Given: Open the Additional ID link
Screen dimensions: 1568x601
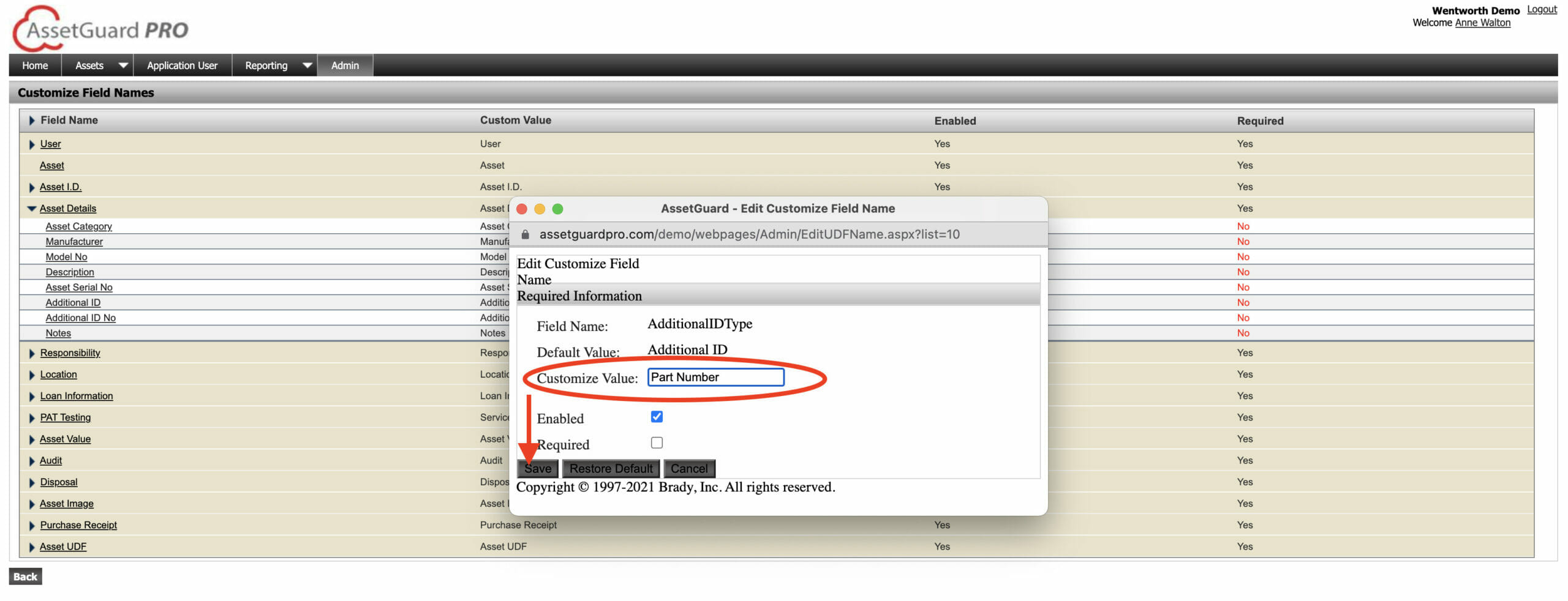Looking at the screenshot, I should click(73, 303).
